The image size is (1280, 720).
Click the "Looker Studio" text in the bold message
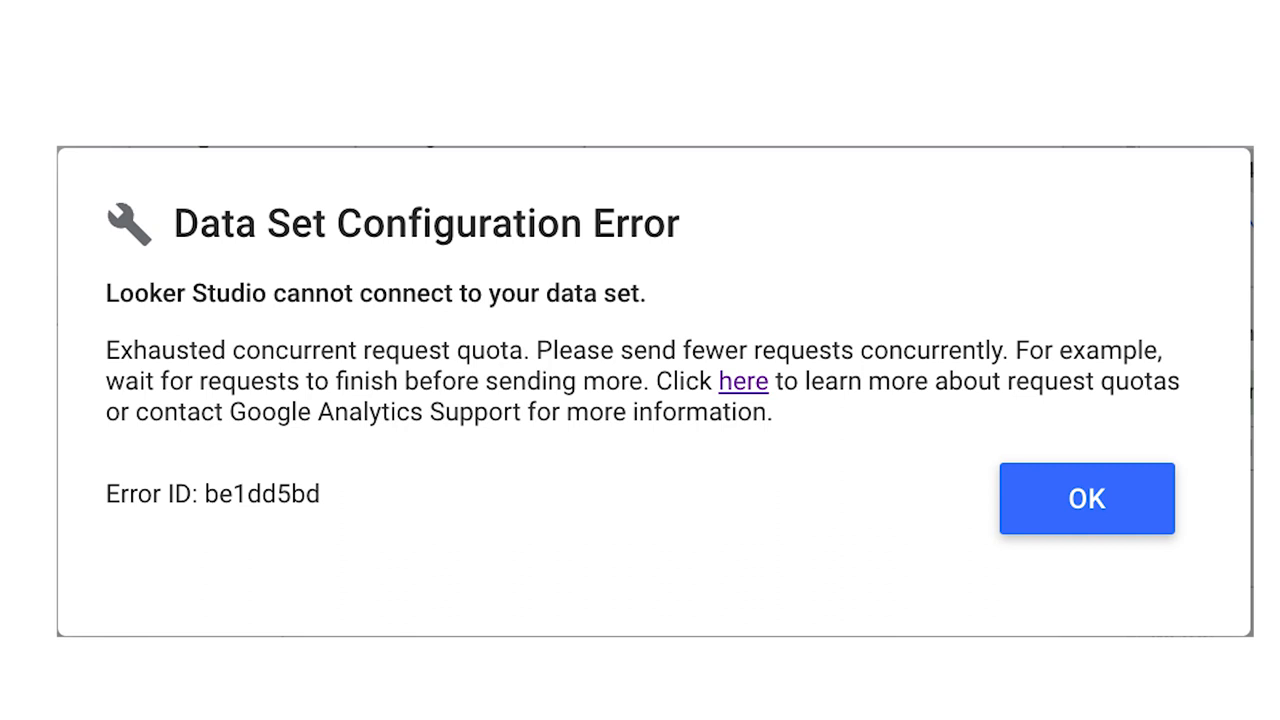[186, 293]
